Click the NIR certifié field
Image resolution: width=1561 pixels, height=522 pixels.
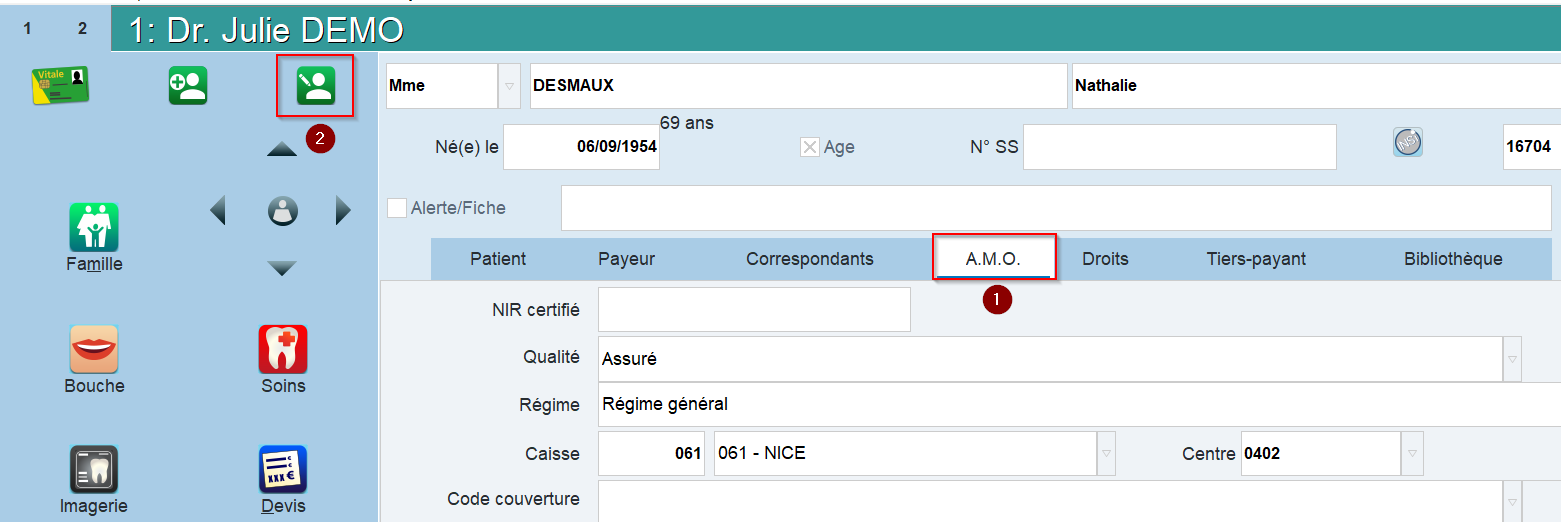point(754,310)
